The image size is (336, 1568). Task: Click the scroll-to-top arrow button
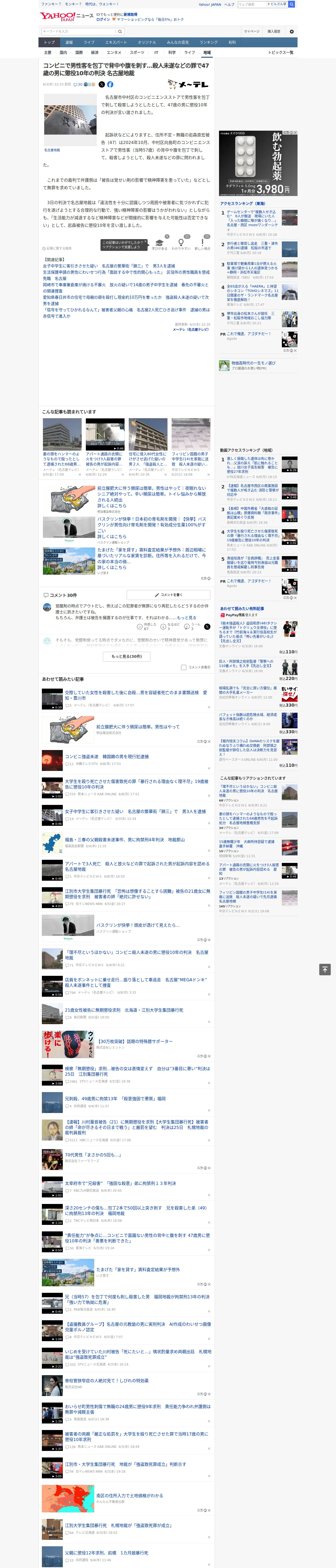pos(325,969)
